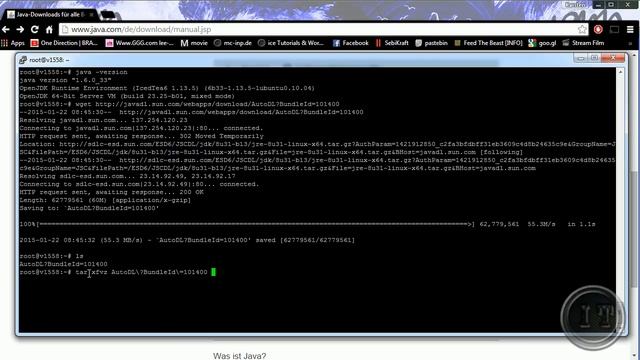Minimize the root@v1558 terminal window

(x=580, y=58)
